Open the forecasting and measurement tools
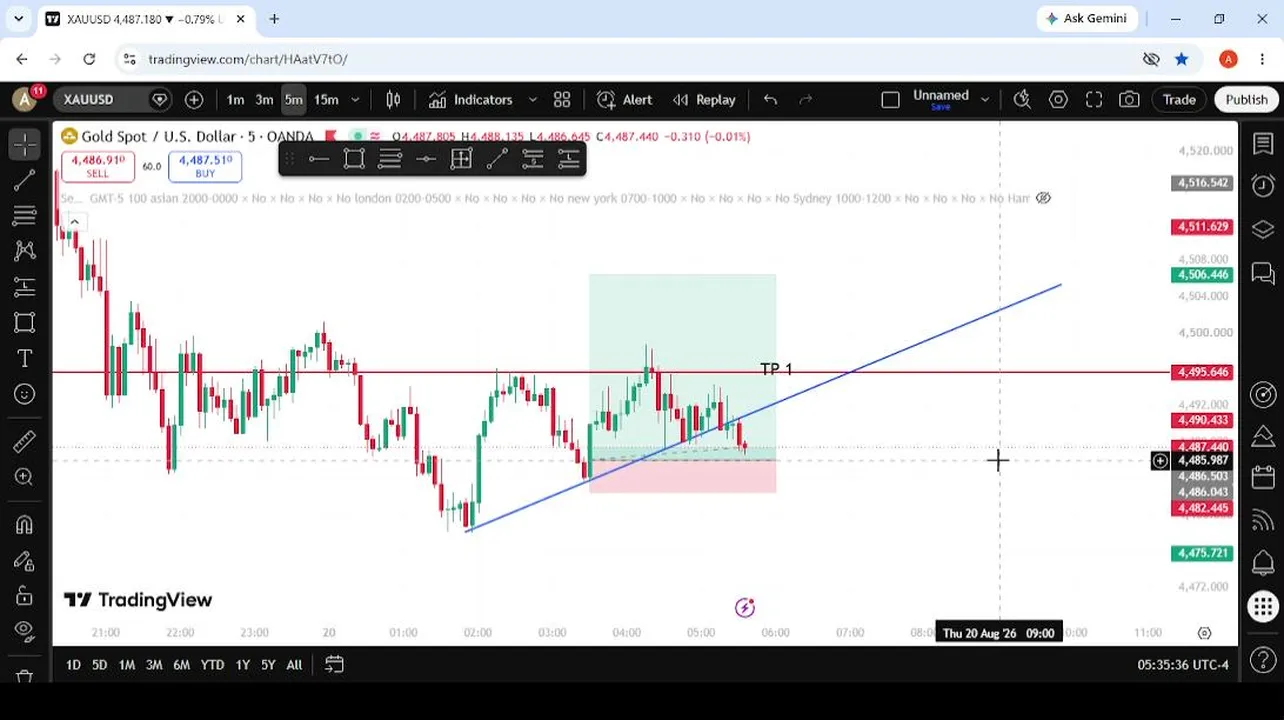Image resolution: width=1284 pixels, height=720 pixels. pyautogui.click(x=25, y=287)
